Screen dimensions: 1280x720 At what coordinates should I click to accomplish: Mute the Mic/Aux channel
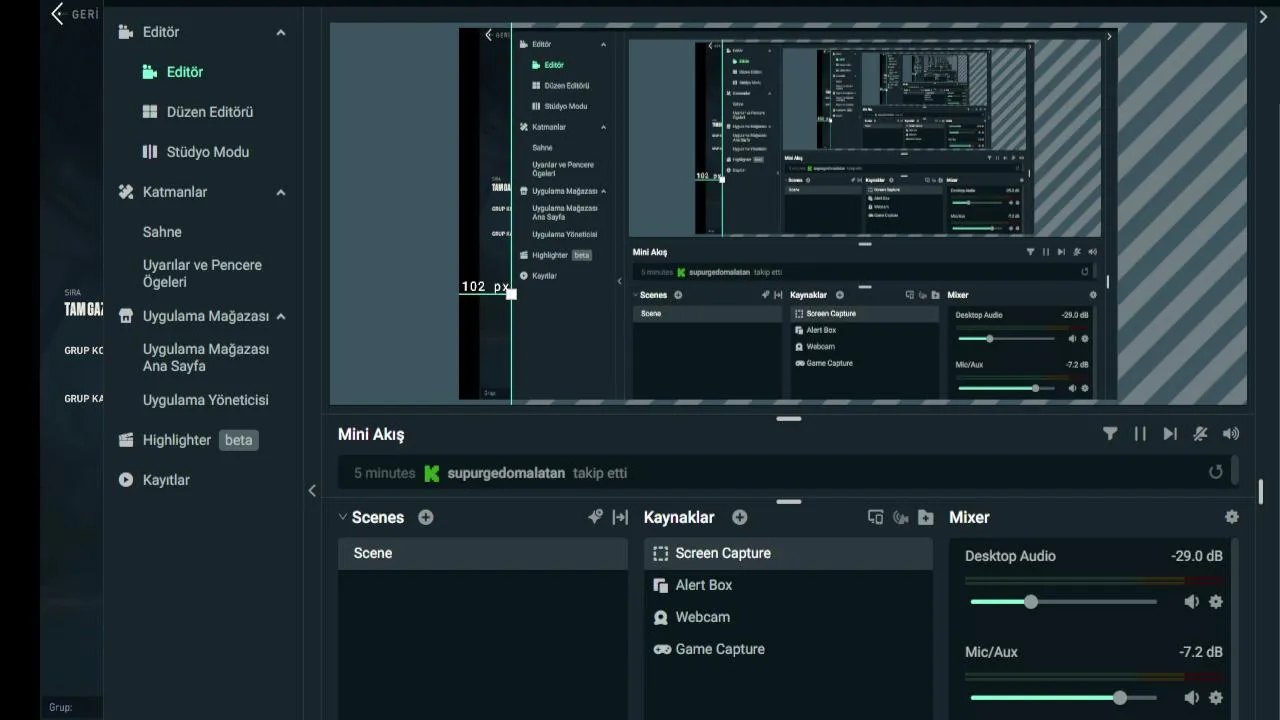(x=1192, y=698)
